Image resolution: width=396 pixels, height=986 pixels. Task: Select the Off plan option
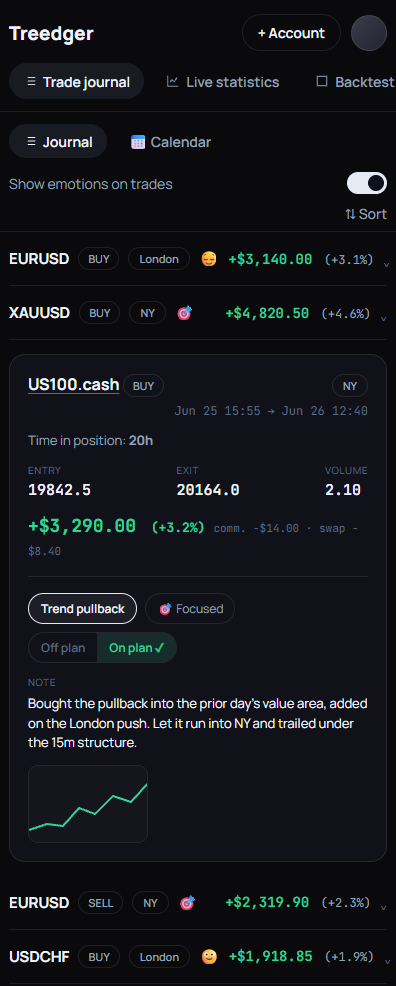click(63, 648)
